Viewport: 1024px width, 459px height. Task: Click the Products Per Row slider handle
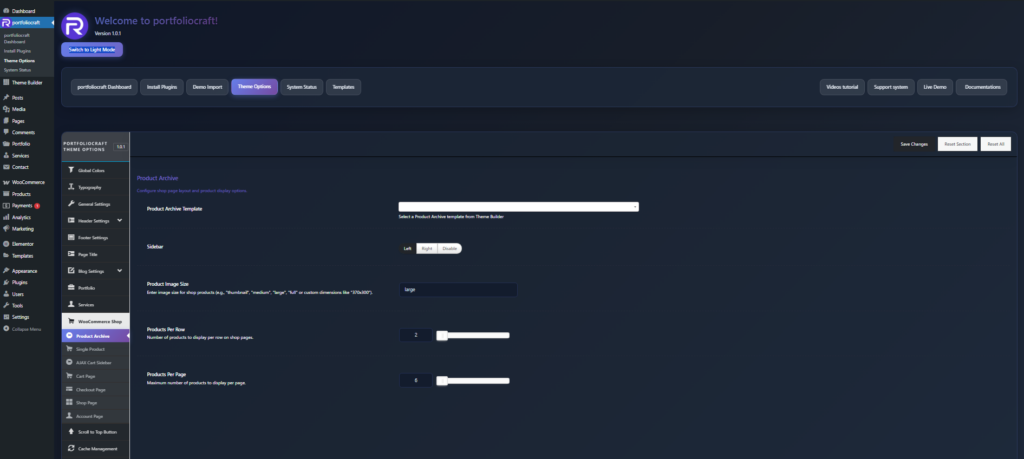(x=441, y=336)
